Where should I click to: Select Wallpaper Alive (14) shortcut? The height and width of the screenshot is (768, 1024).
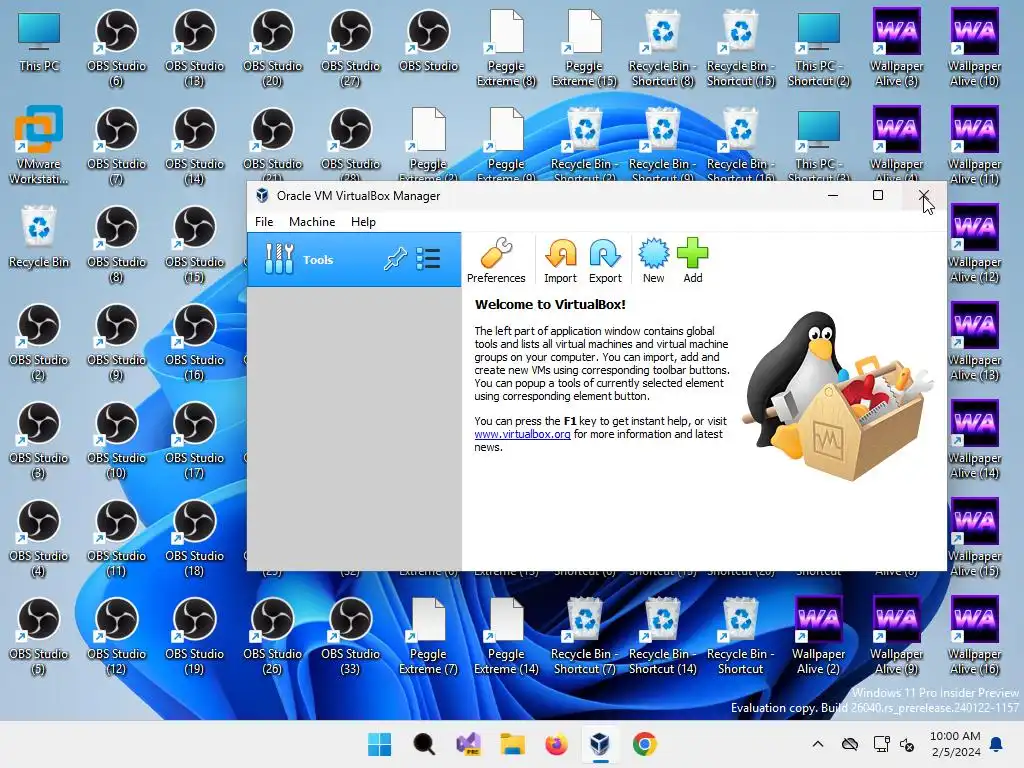(974, 440)
